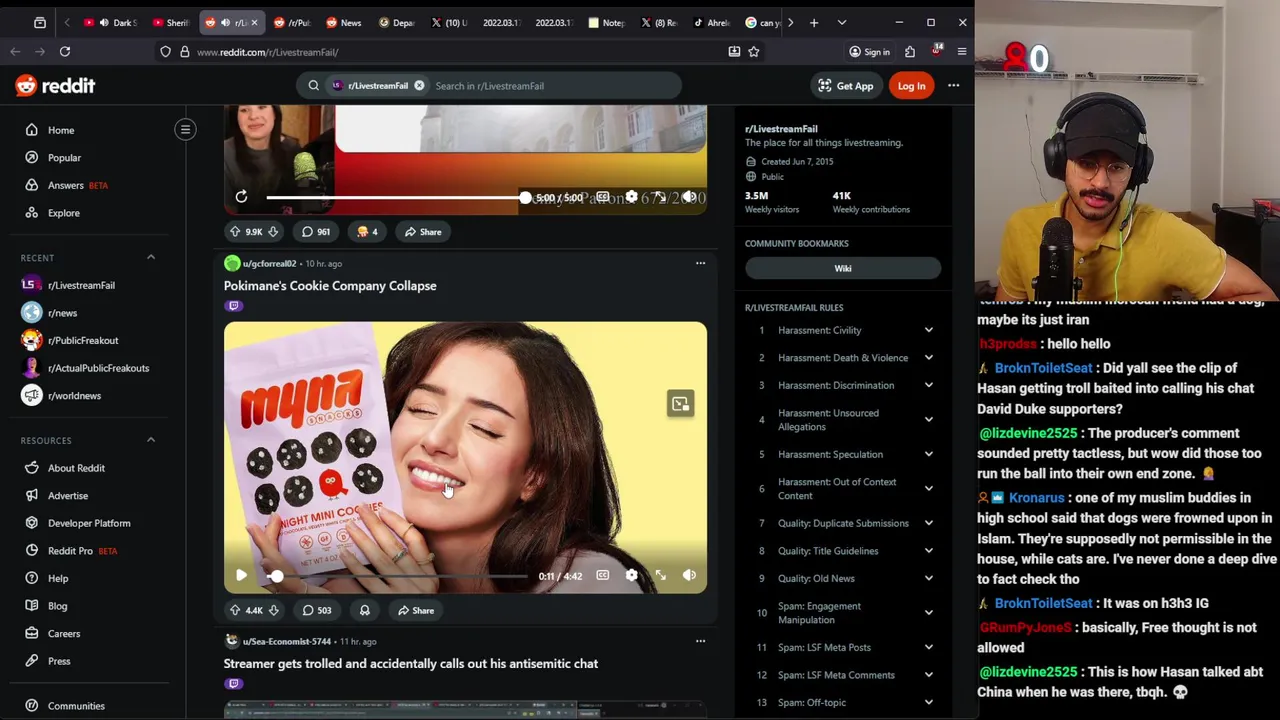1280x720 pixels.
Task: Play the Pokimane cookie video
Action: [241, 576]
